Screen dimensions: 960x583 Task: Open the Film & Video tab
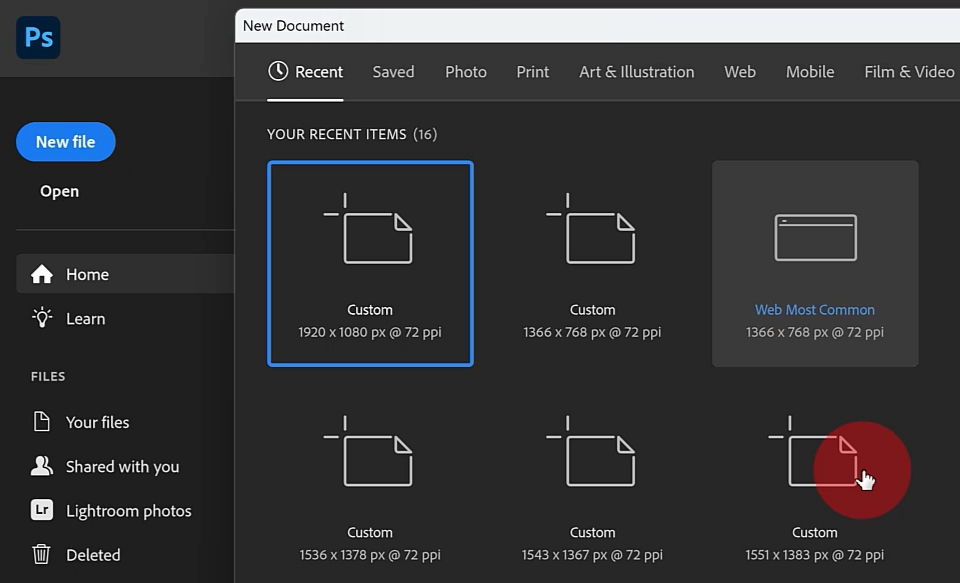point(909,72)
